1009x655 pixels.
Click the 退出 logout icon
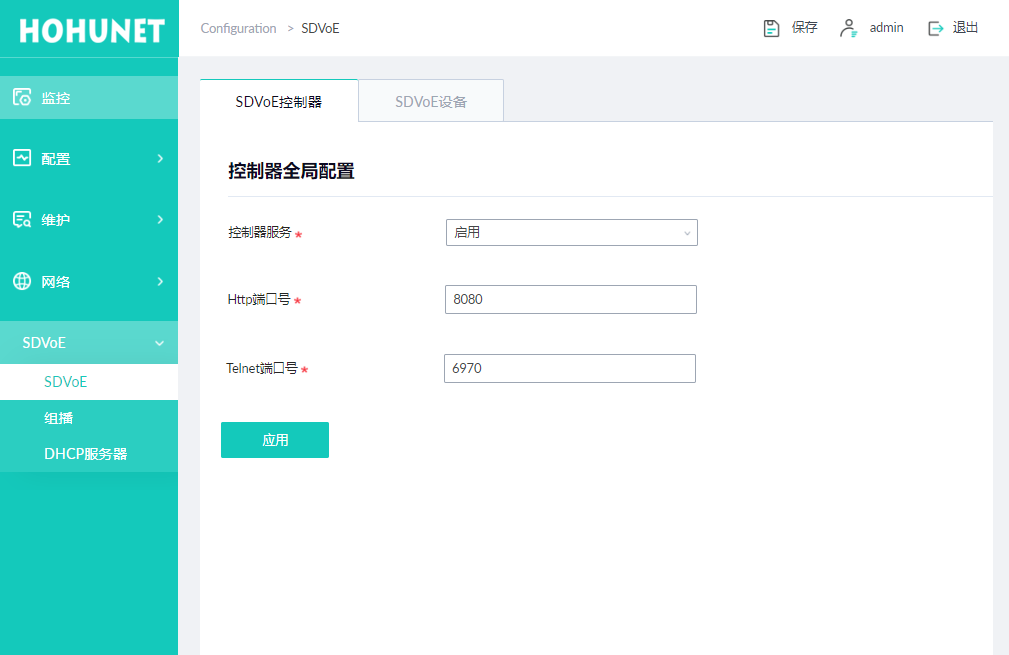[936, 28]
